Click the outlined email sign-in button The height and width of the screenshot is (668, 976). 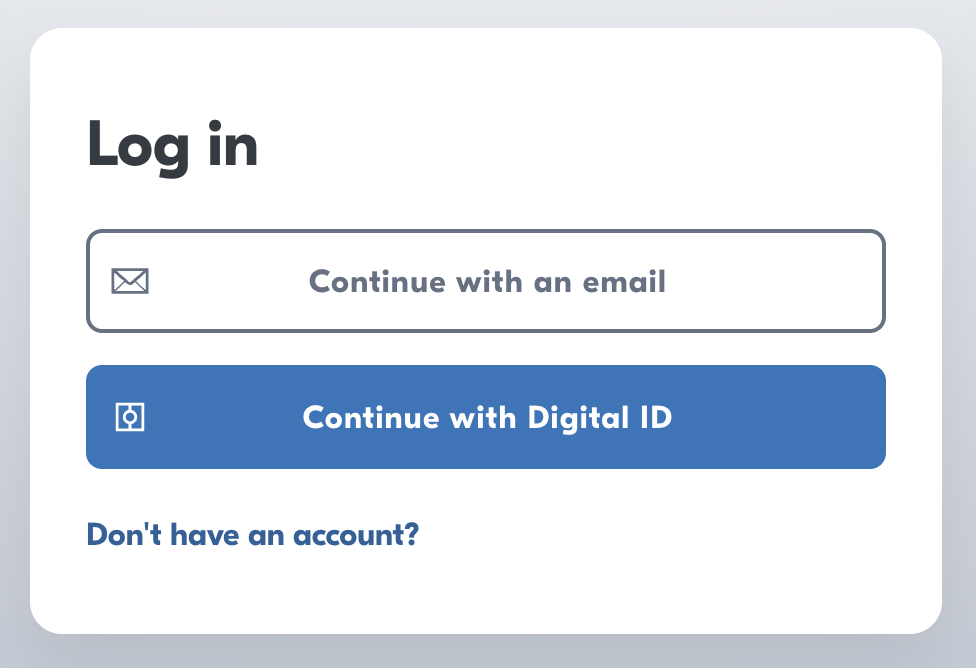486,281
